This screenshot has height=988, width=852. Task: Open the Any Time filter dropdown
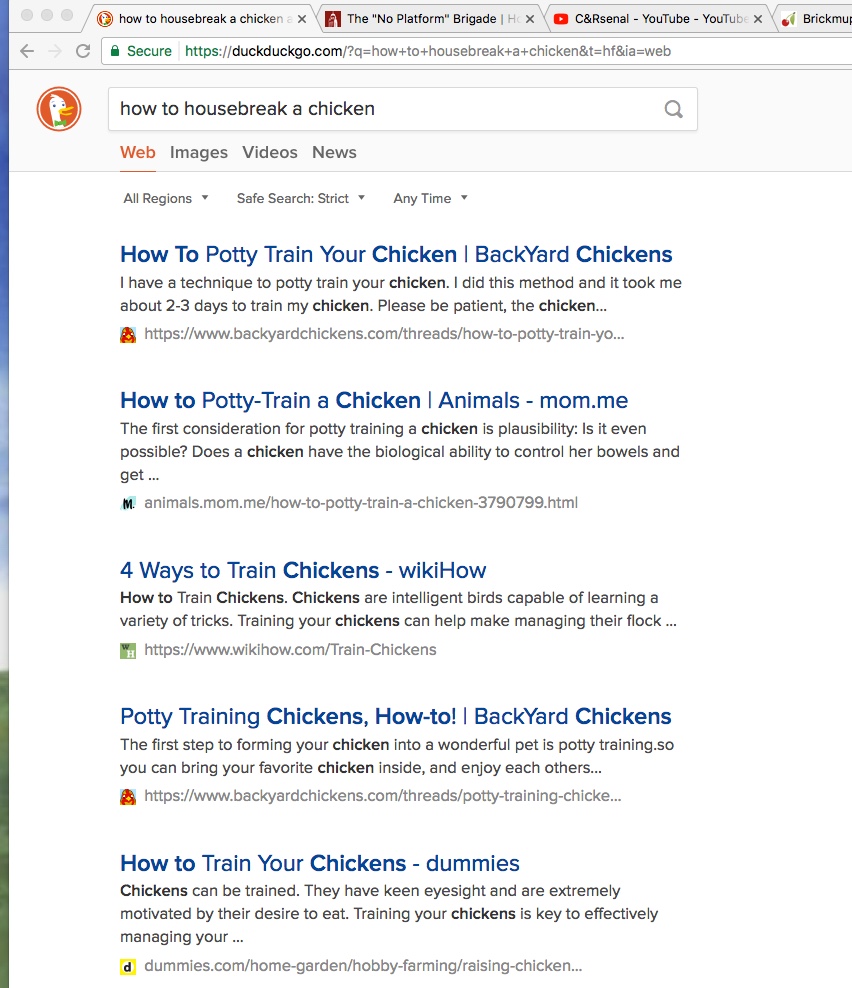pyautogui.click(x=430, y=198)
